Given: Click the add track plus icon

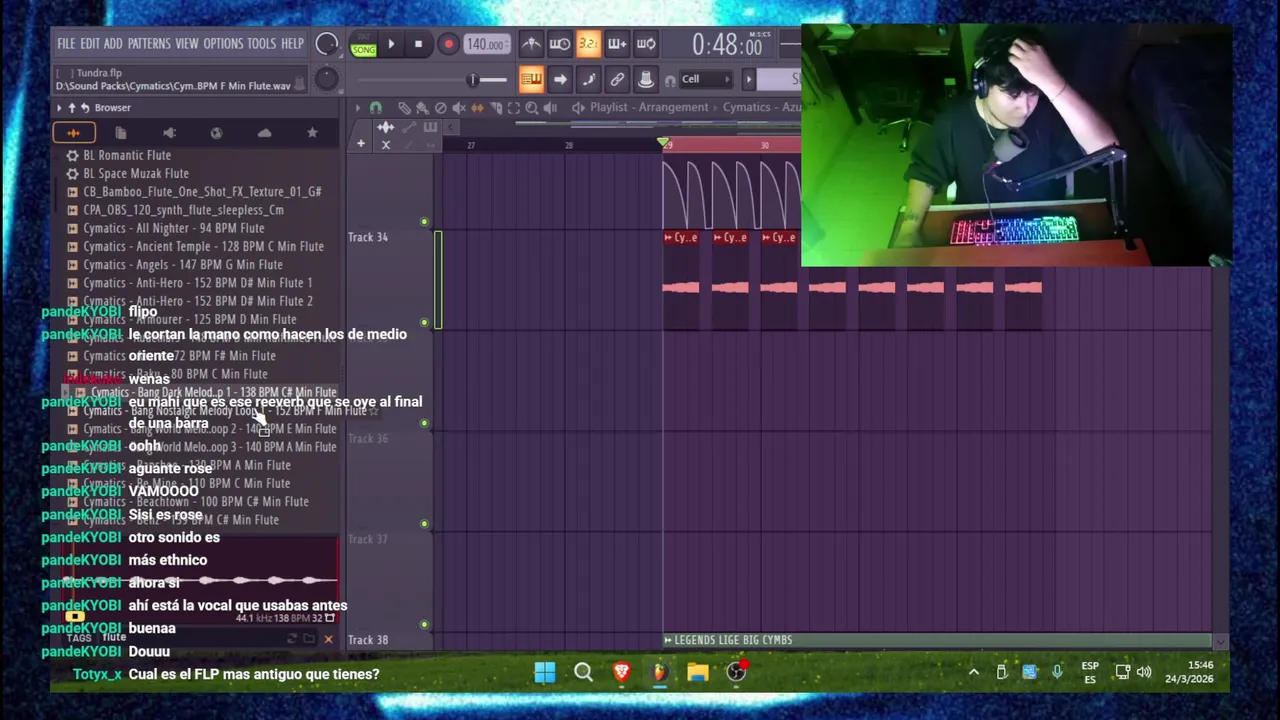Looking at the screenshot, I should (x=360, y=144).
